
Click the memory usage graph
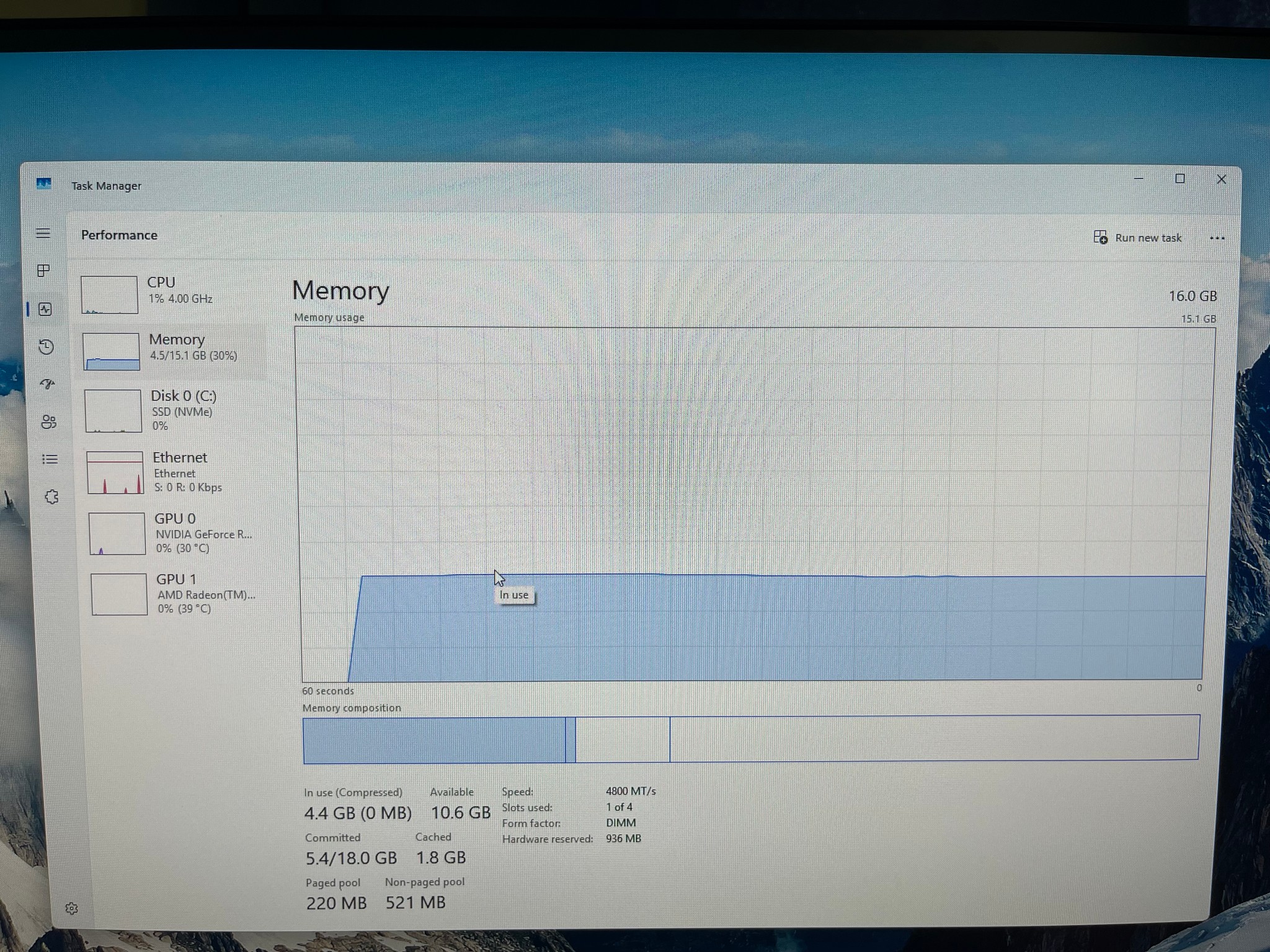753,505
